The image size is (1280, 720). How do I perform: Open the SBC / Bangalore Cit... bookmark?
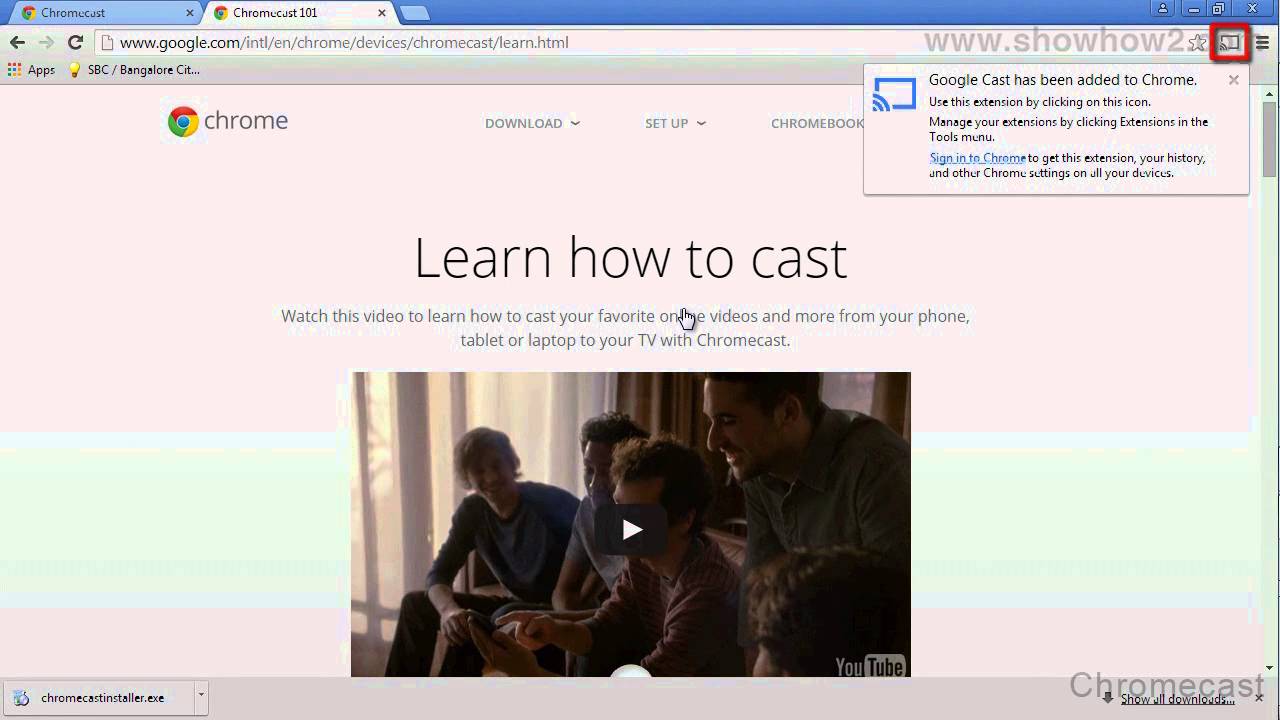point(133,70)
